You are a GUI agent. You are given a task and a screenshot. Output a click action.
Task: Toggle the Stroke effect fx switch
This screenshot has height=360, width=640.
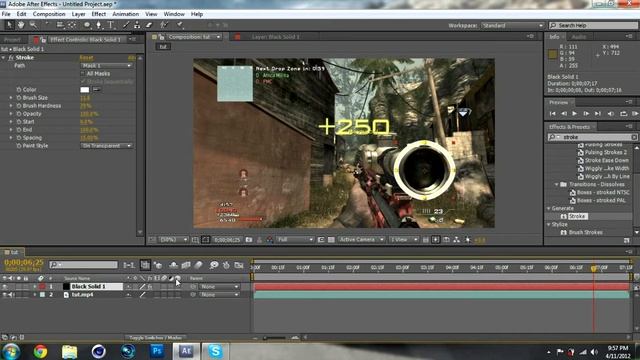pos(11,58)
